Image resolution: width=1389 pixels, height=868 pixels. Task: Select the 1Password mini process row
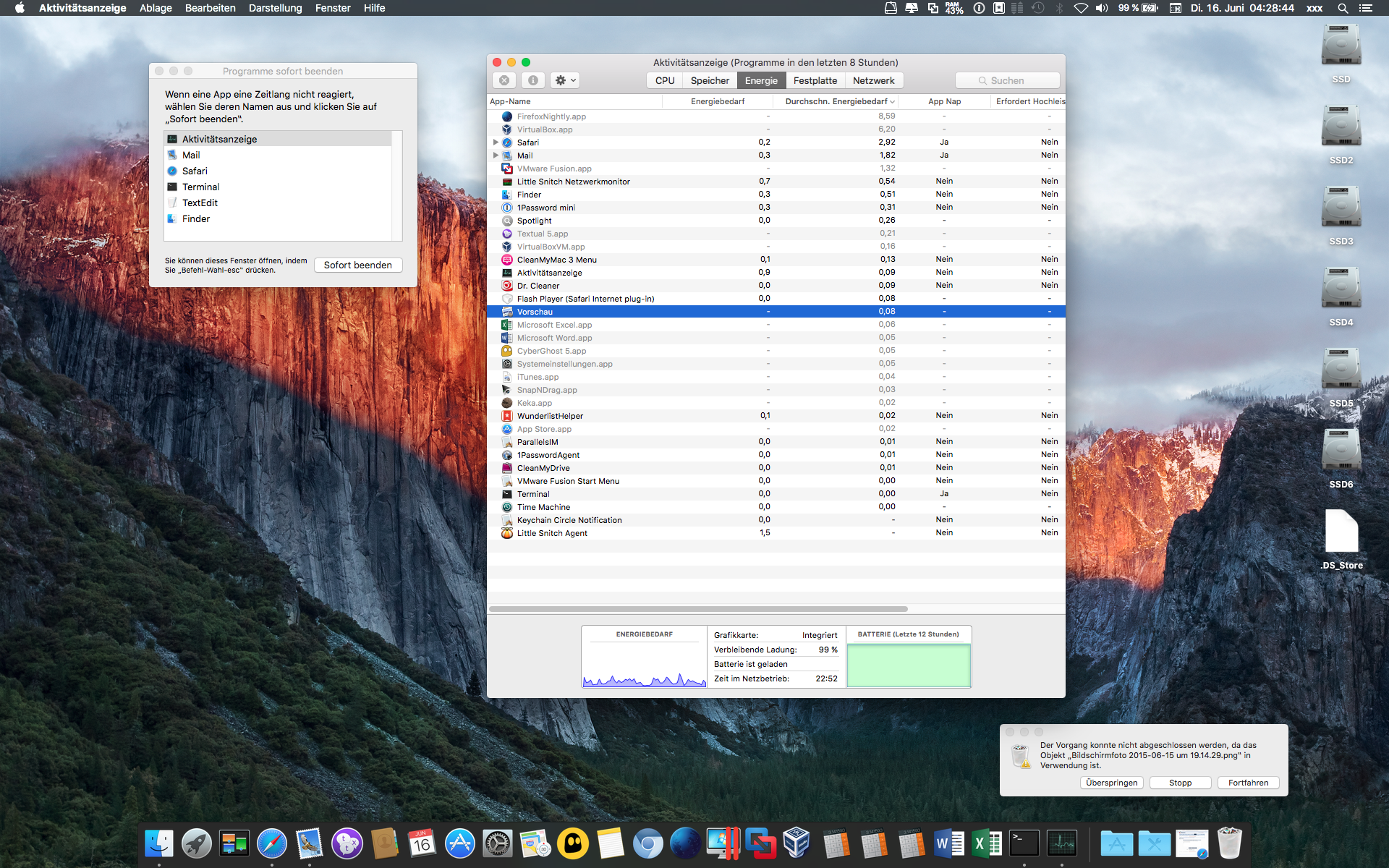(776, 208)
